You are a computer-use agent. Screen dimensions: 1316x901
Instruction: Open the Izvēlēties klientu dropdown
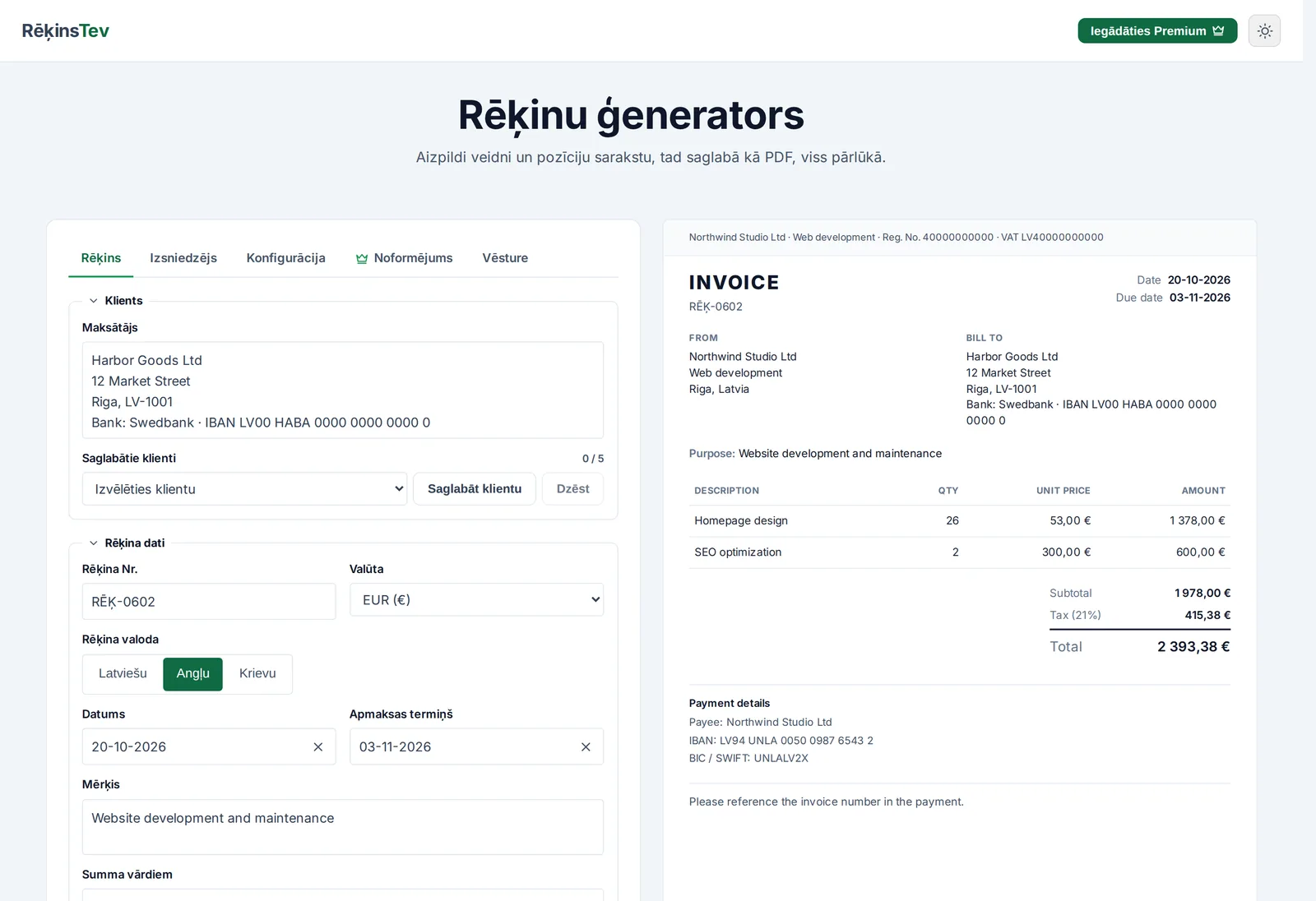coord(244,489)
